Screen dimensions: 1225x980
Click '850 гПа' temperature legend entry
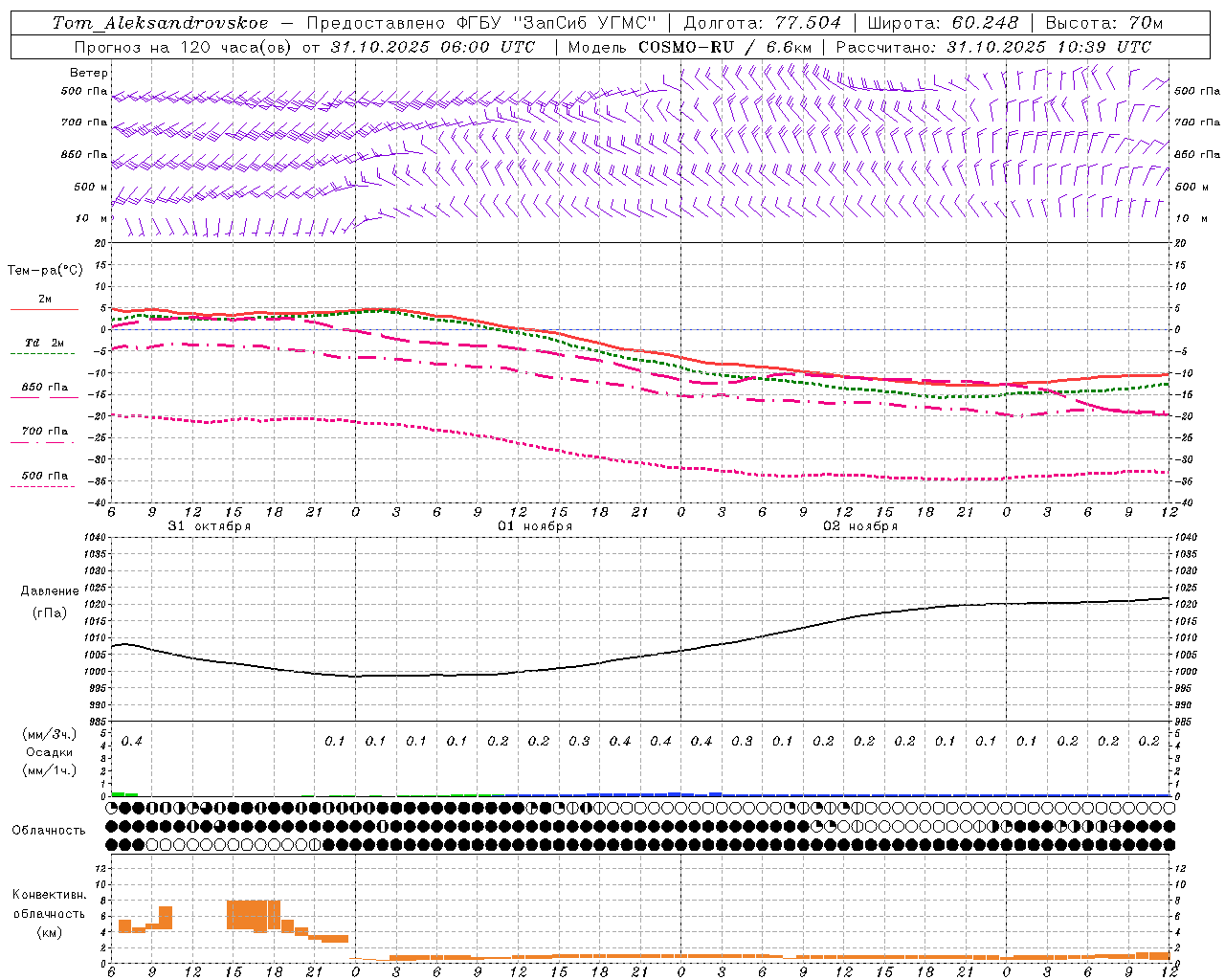44,388
